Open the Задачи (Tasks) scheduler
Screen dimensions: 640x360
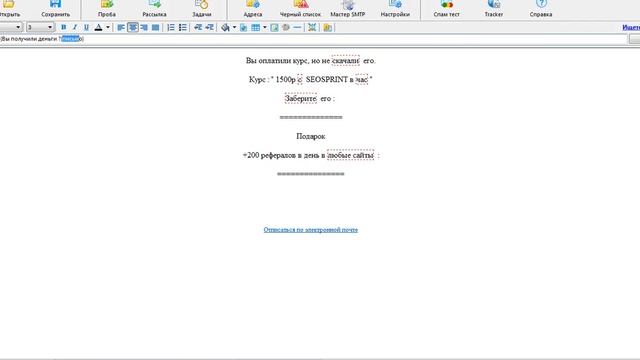[202, 9]
